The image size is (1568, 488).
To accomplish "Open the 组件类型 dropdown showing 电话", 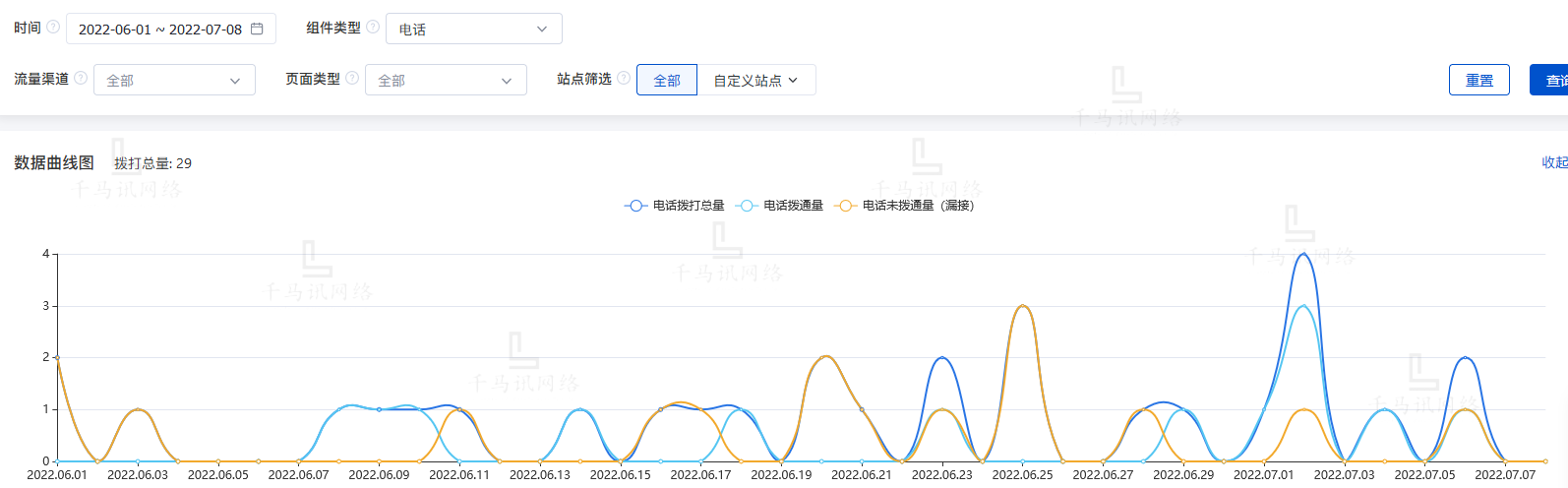I will tap(473, 30).
